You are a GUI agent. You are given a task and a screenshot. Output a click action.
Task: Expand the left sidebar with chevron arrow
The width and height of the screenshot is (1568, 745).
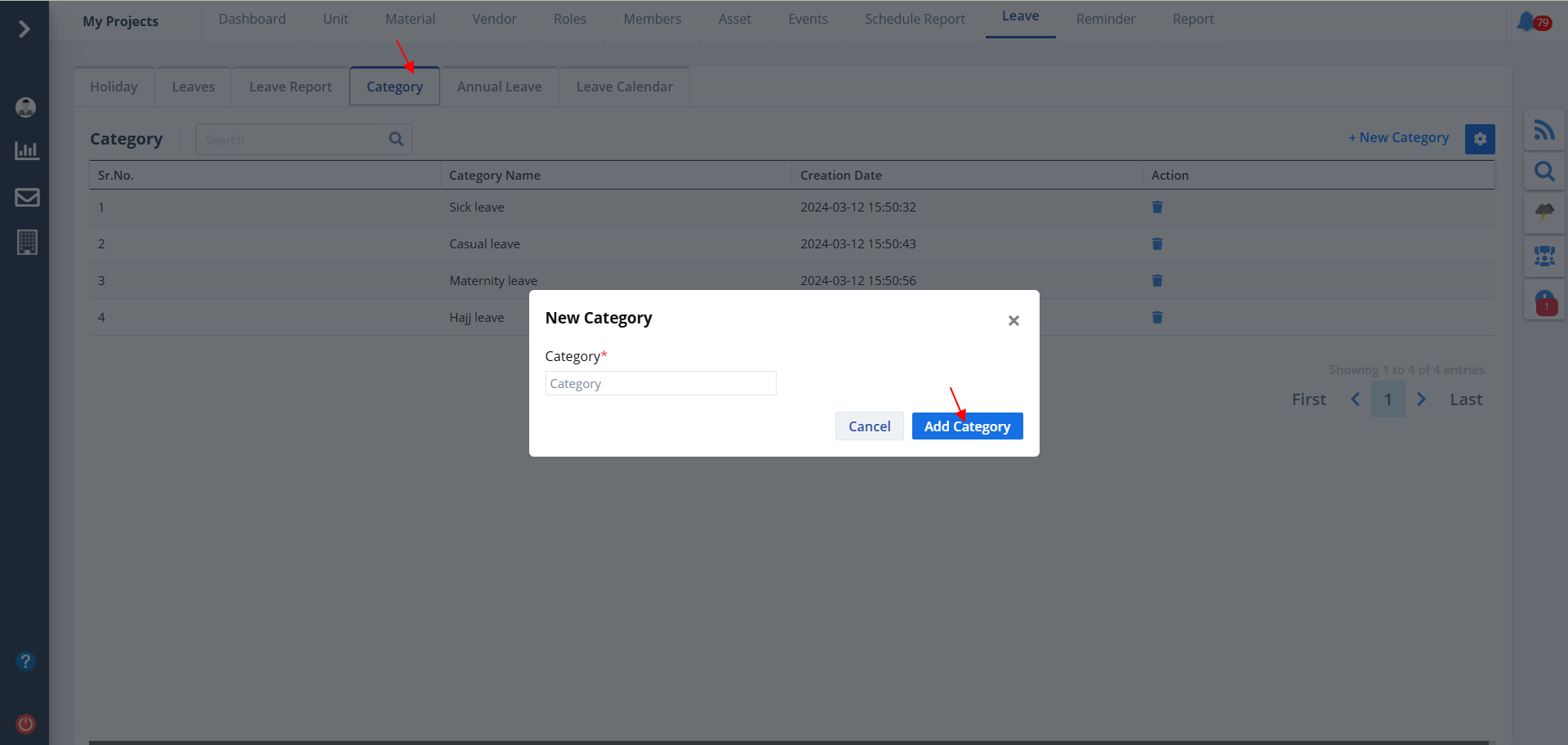tap(24, 29)
